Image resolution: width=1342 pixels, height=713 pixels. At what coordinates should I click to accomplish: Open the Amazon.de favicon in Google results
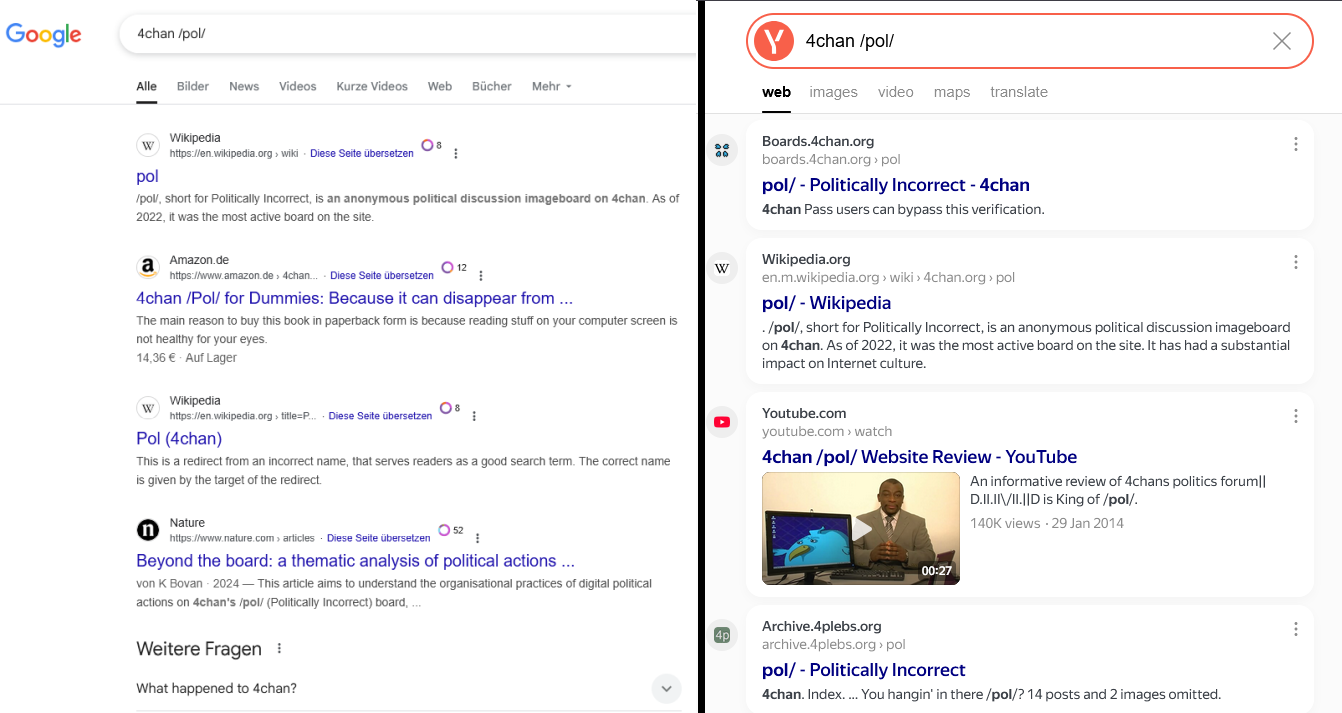click(148, 267)
